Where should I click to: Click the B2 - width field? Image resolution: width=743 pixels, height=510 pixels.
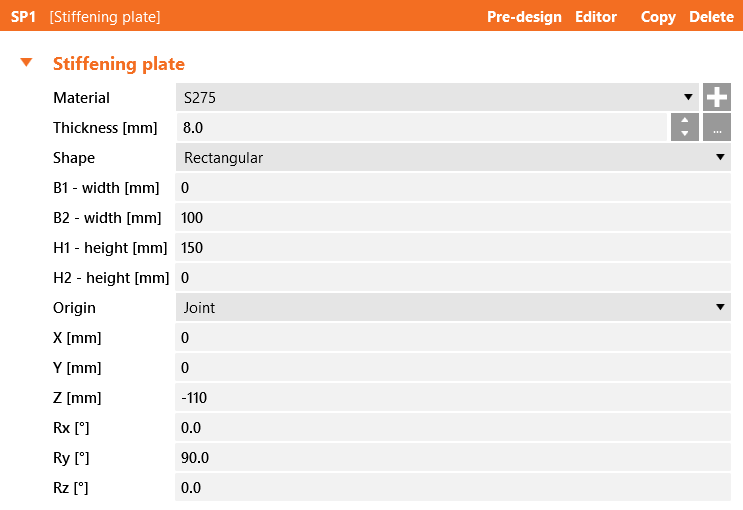click(452, 217)
